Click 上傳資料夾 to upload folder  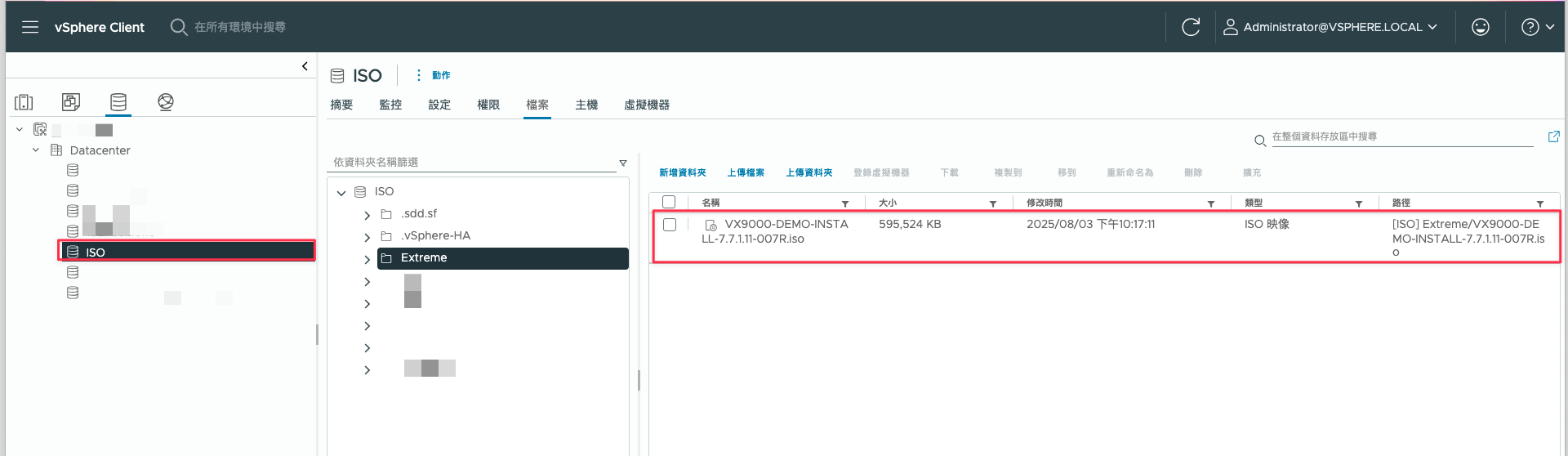tap(808, 172)
